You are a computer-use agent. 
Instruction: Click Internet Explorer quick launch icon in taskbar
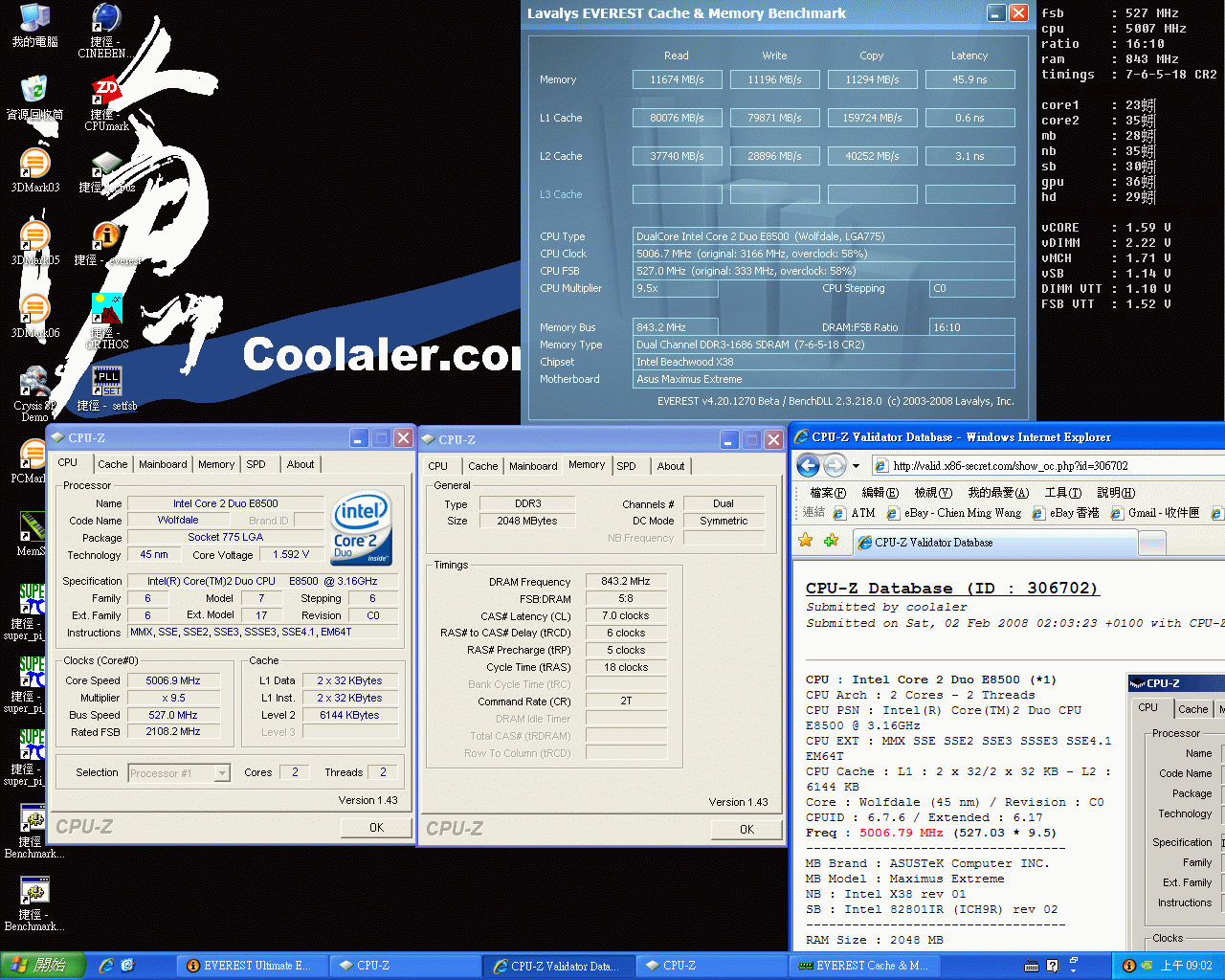point(106,966)
